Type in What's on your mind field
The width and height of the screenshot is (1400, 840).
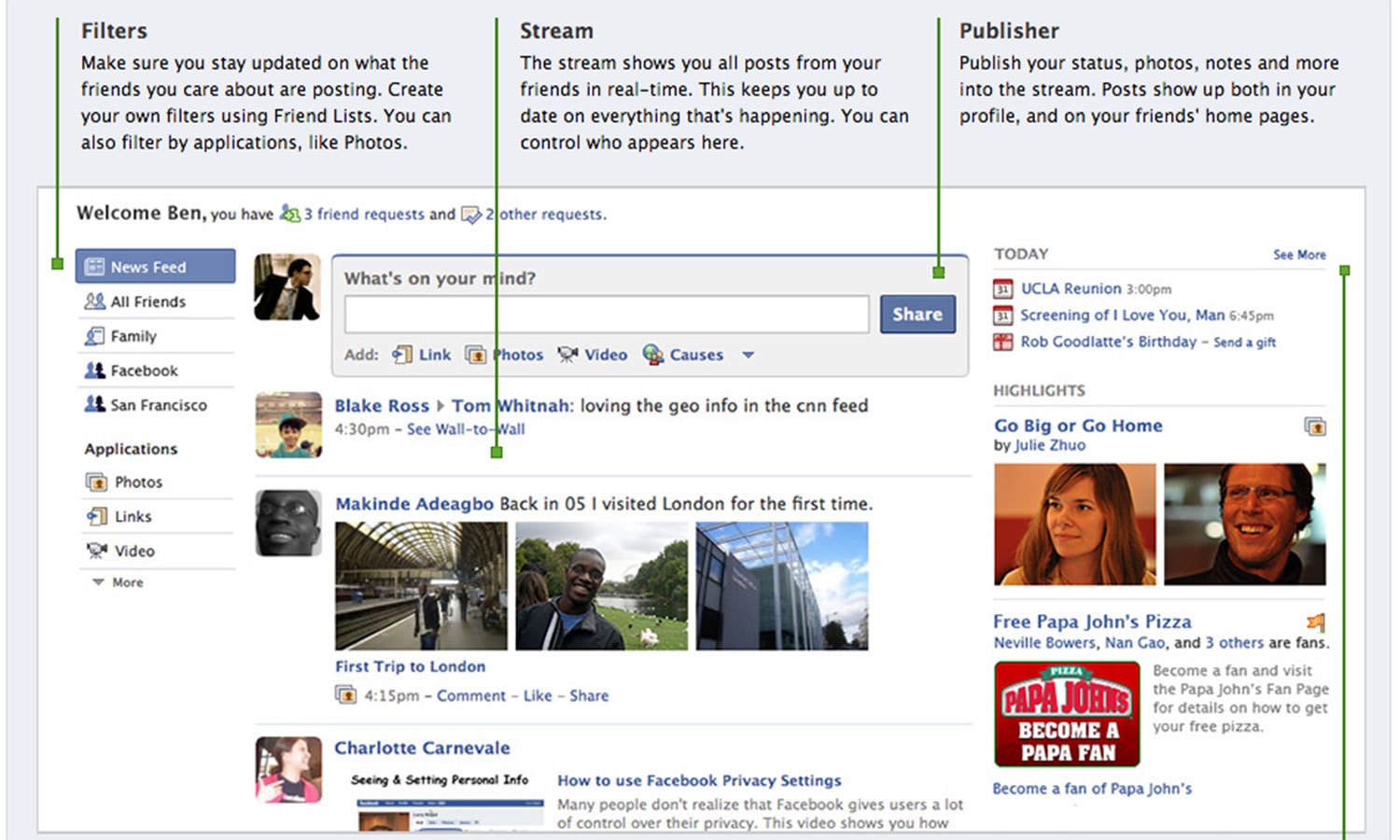click(x=607, y=315)
